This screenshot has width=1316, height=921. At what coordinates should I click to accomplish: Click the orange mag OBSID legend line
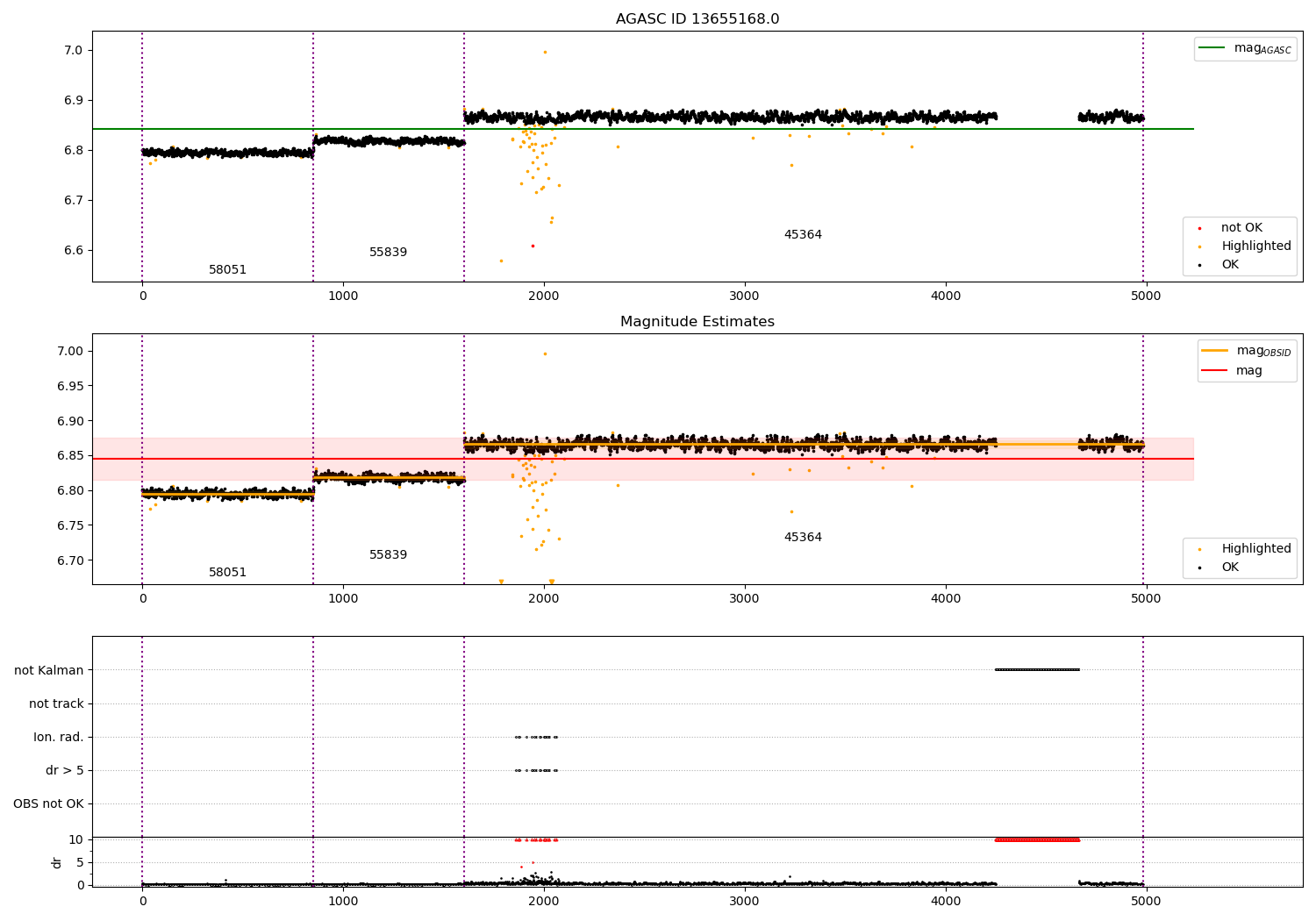click(1215, 350)
